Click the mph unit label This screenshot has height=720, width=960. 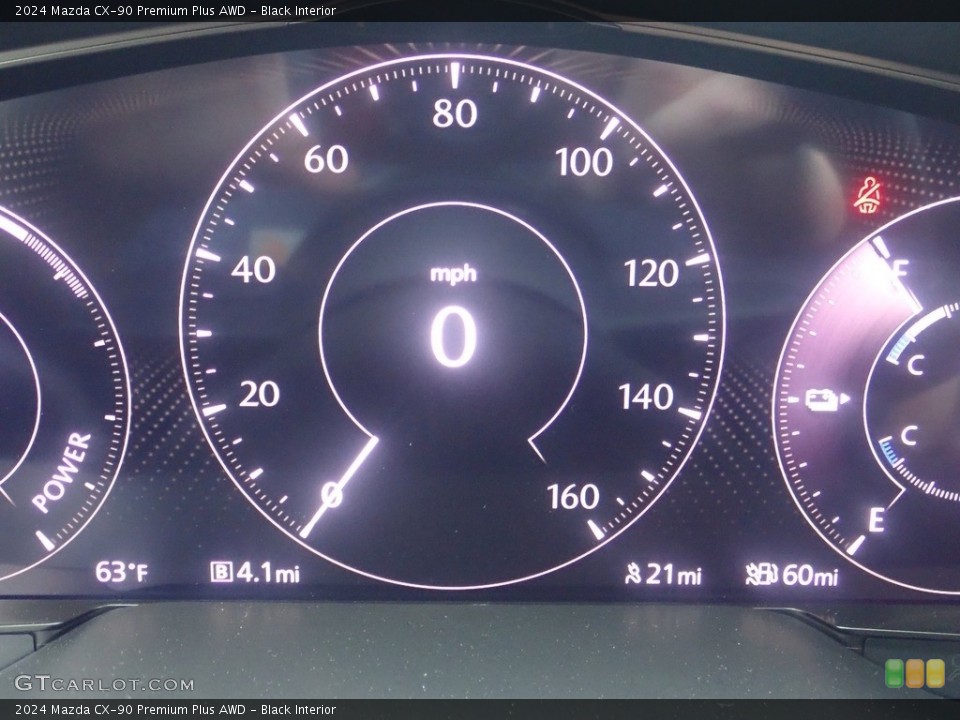click(x=453, y=273)
